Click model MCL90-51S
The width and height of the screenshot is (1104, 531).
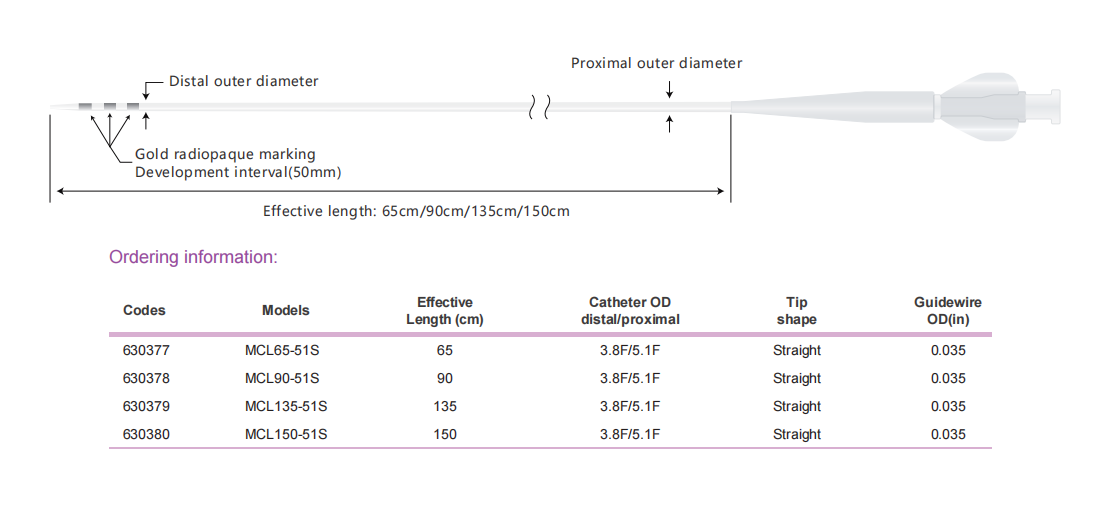pos(282,378)
